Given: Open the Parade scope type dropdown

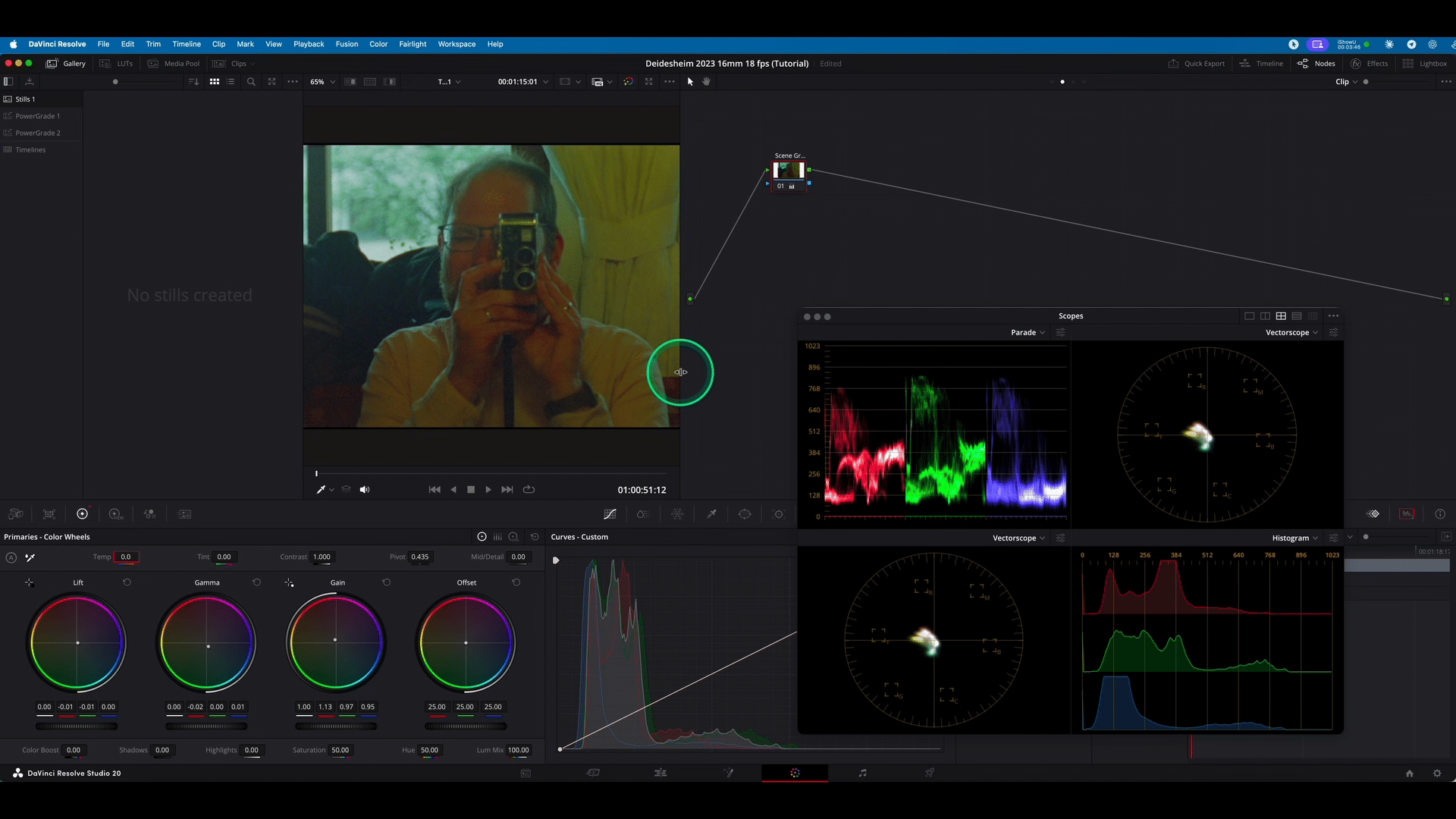Looking at the screenshot, I should point(1028,333).
